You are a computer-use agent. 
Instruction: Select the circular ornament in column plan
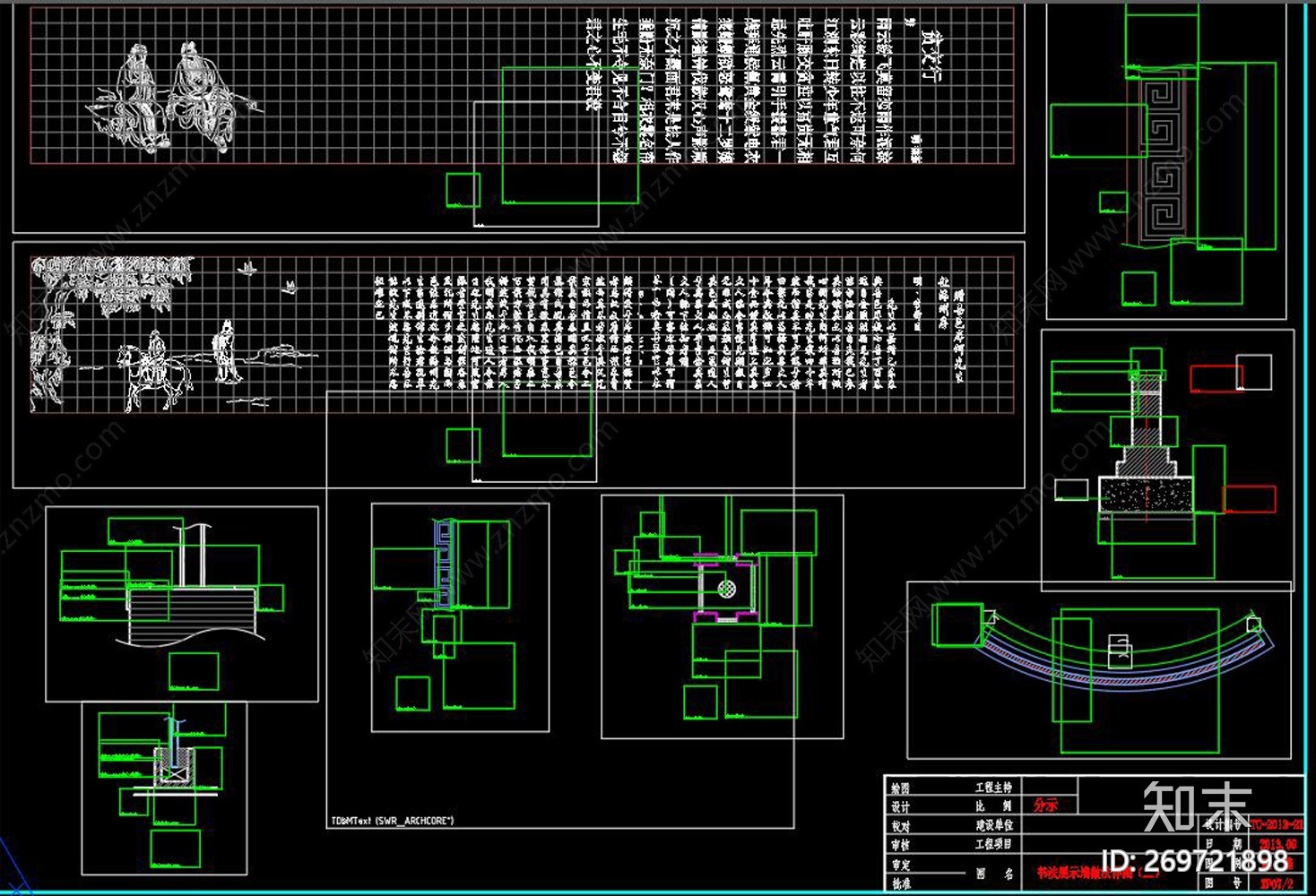727,589
